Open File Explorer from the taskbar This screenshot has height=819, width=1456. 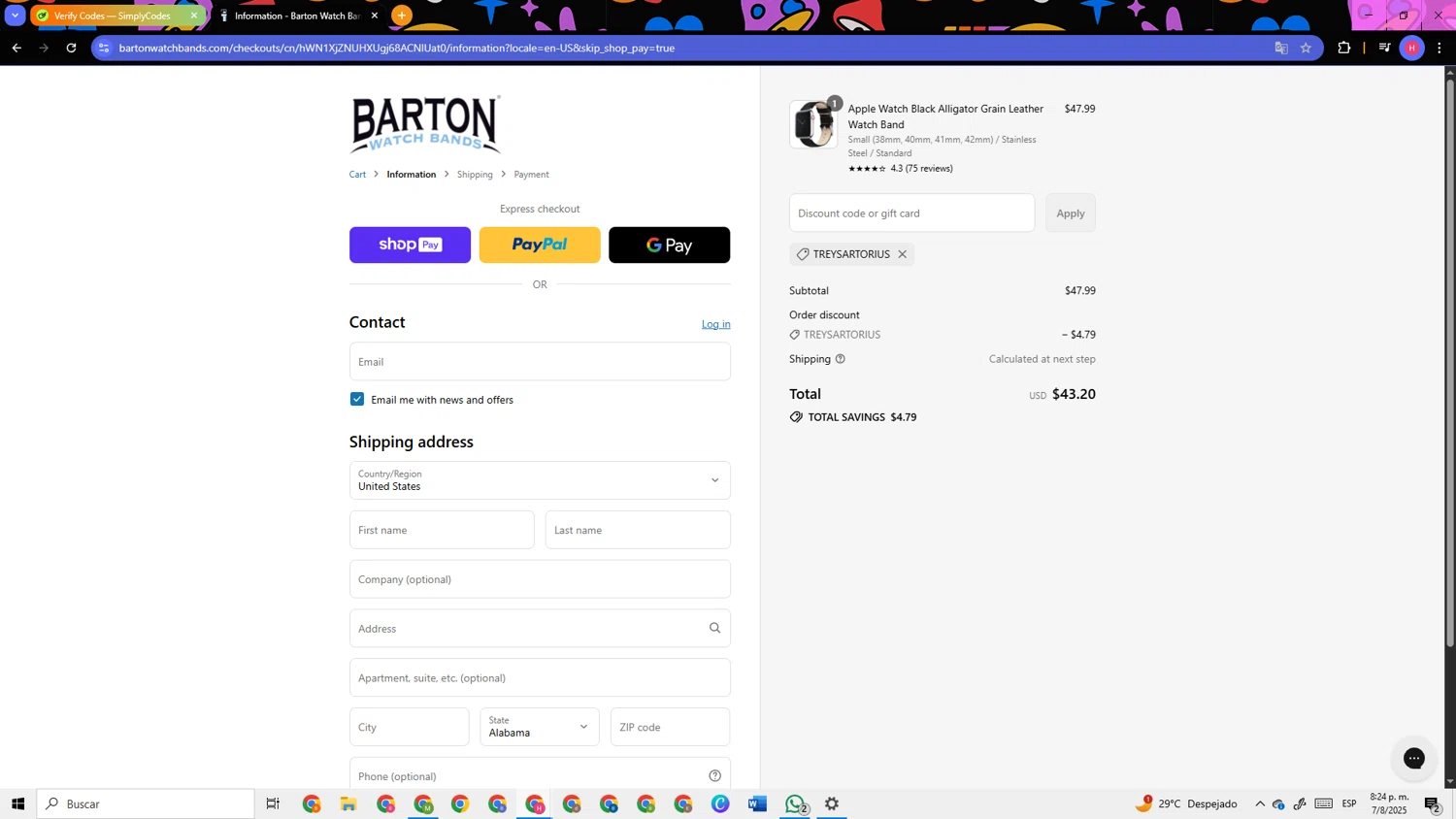click(x=348, y=803)
